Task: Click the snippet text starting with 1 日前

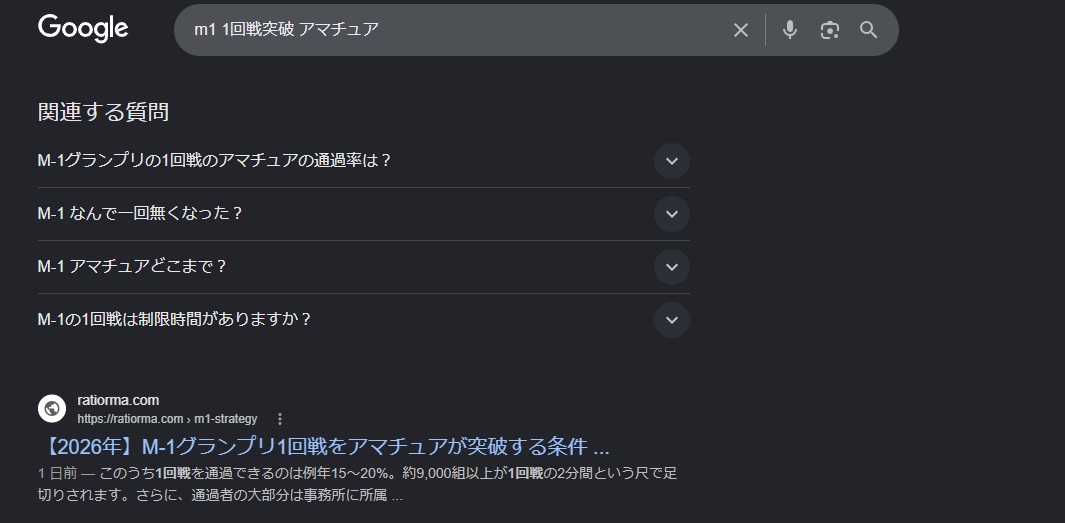Action: [x=358, y=484]
